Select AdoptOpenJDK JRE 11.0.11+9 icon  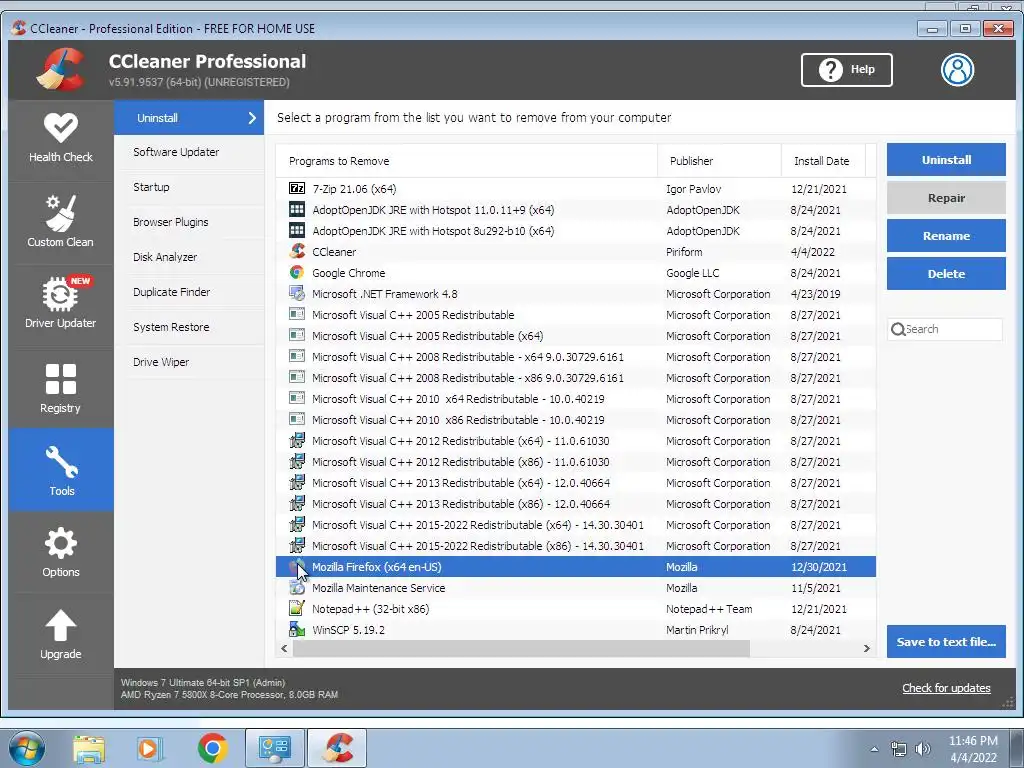pos(297,210)
